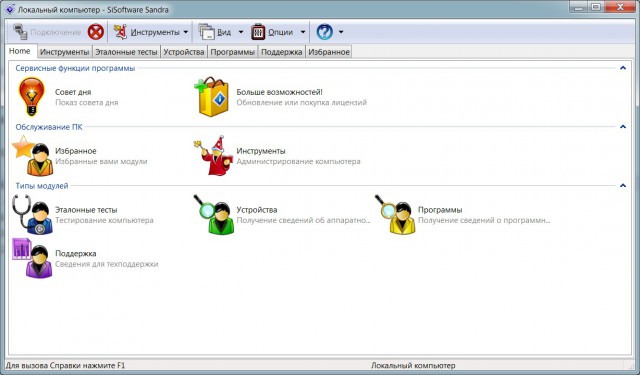Screen dimensions: 640x375
Task: Click the SiSoftware Sandra title bar app icon
Action: (x=10, y=9)
